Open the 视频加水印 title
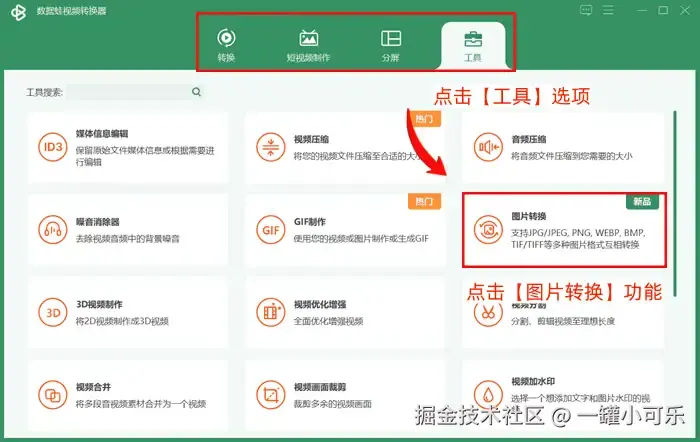Viewport: 700px width, 442px height. pos(533,381)
